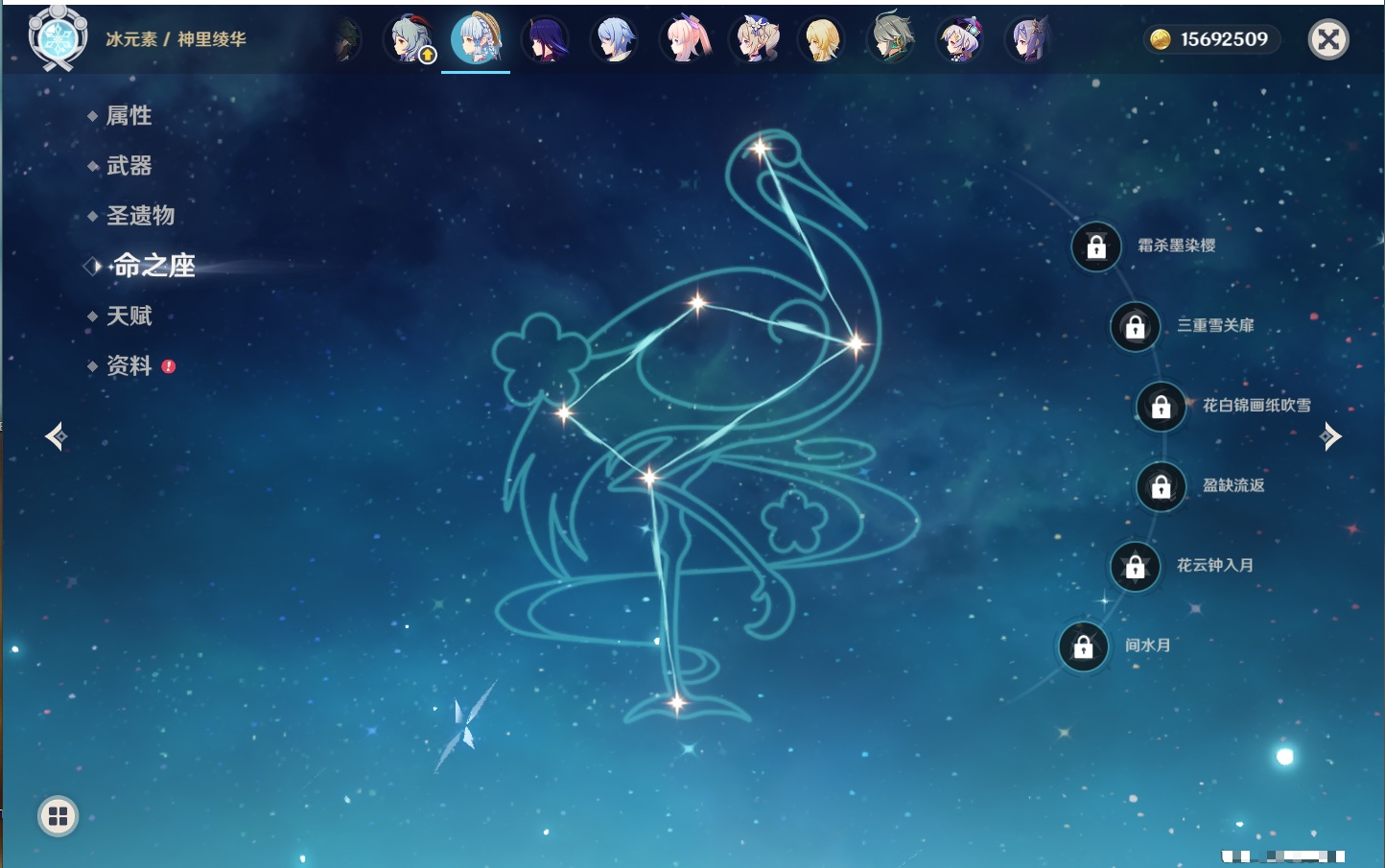
Task: Switch to the pink-haired Kokomi avatar
Action: tap(685, 39)
